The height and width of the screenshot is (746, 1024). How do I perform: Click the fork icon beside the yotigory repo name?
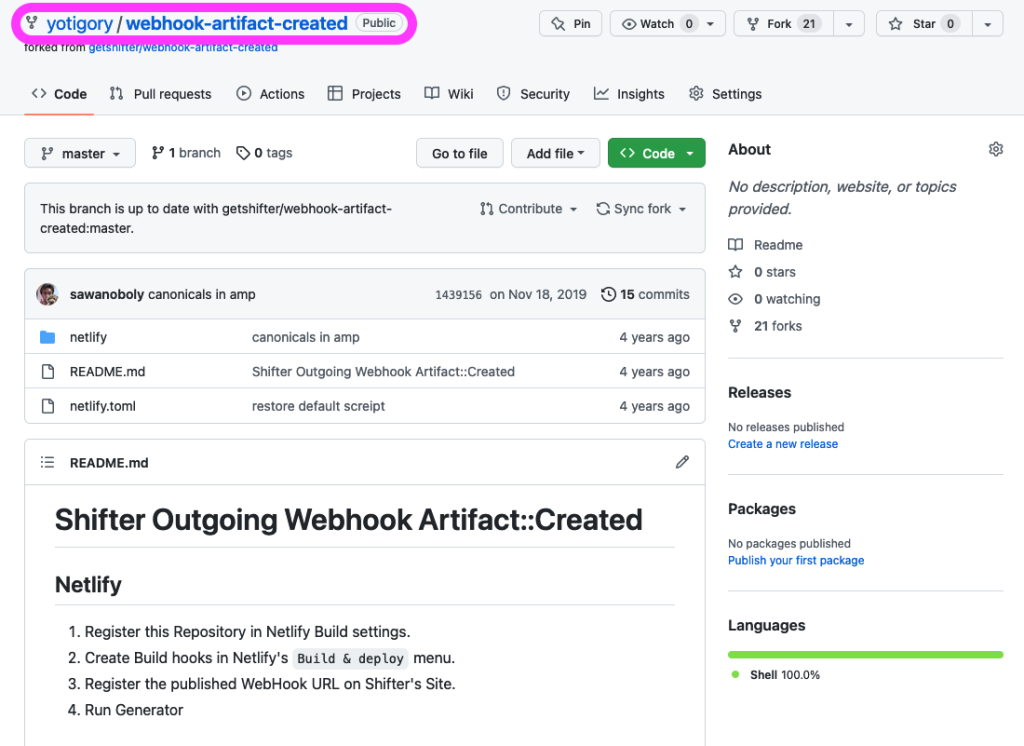(x=31, y=24)
